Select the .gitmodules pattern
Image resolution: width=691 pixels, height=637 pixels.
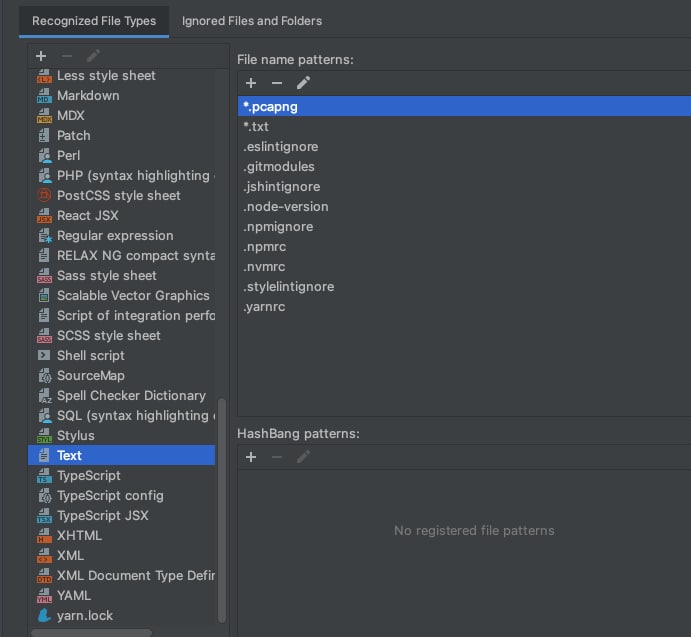(279, 167)
